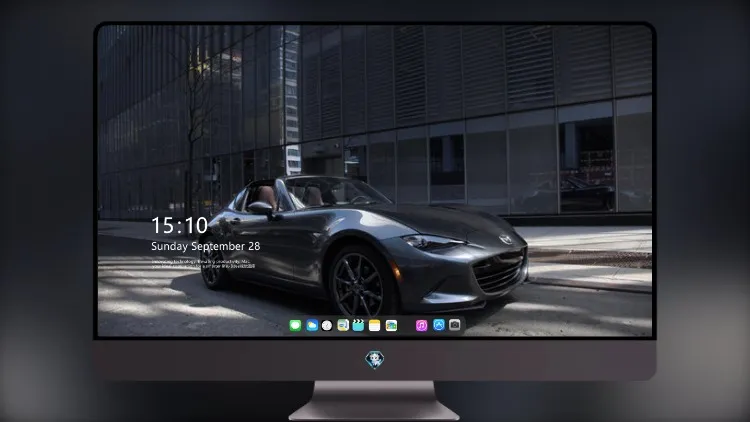Open the Wallet cards icon in dock
The height and width of the screenshot is (422, 750).
(x=391, y=325)
